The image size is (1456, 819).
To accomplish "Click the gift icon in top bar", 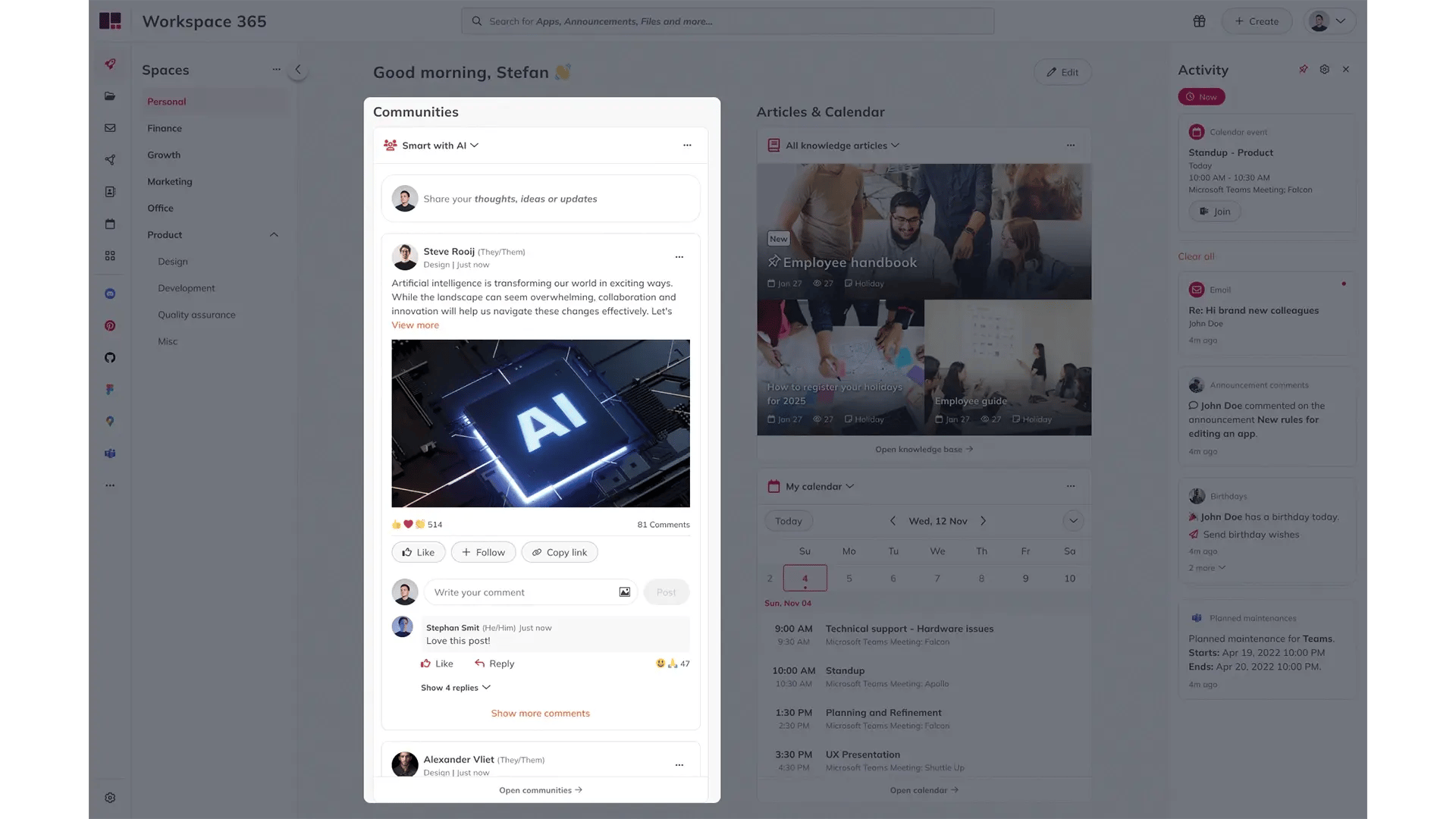I will [x=1199, y=21].
